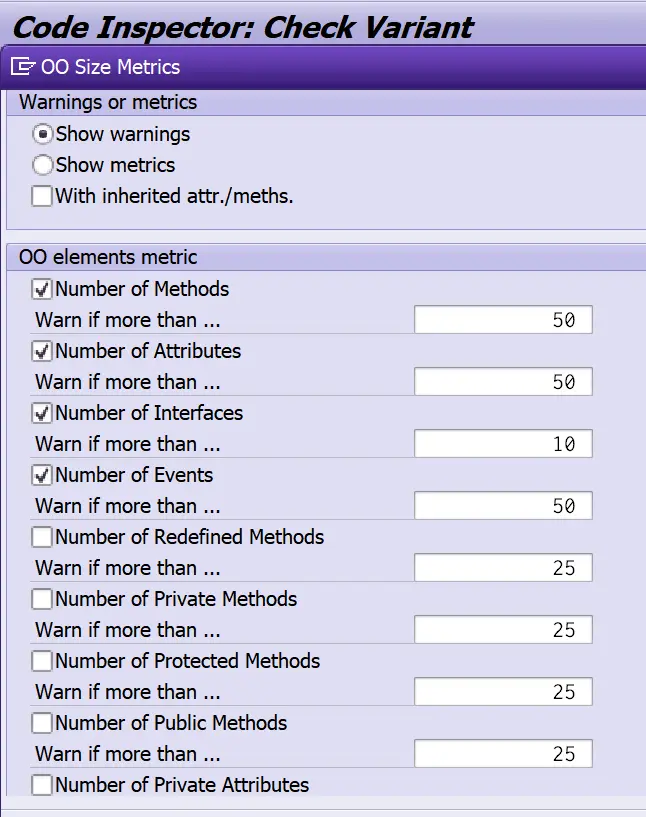Viewport: 646px width, 817px height.
Task: Uncheck Number of Methods checkbox
Action: pyautogui.click(x=42, y=289)
